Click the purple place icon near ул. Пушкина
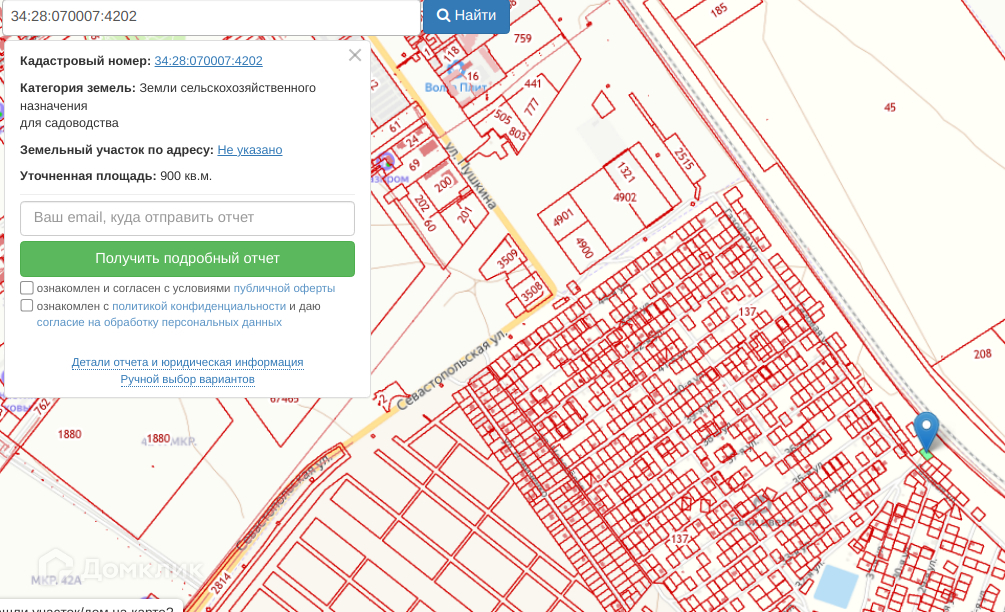 point(386,161)
